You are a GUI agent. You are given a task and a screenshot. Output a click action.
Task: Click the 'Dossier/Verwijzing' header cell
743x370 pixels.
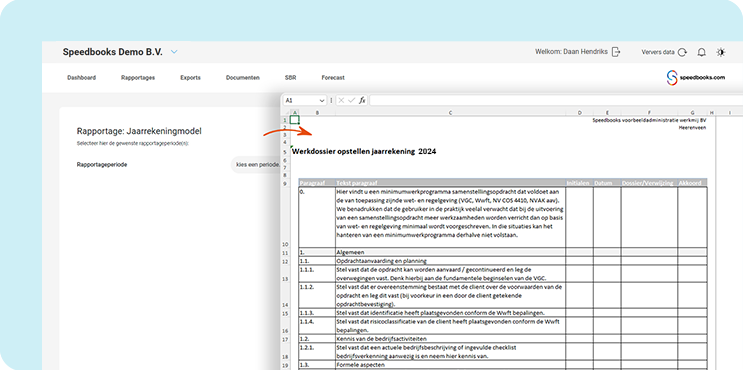649,183
